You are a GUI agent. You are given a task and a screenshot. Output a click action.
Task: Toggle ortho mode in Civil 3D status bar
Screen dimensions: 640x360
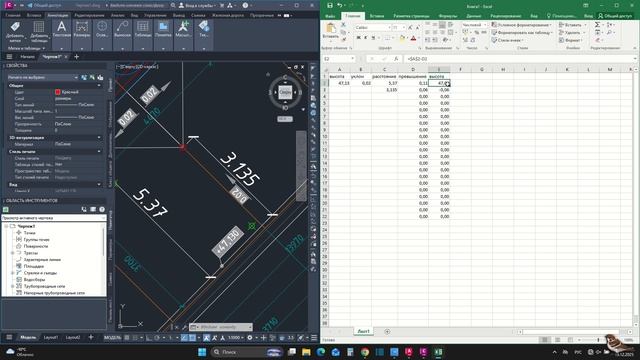149,338
